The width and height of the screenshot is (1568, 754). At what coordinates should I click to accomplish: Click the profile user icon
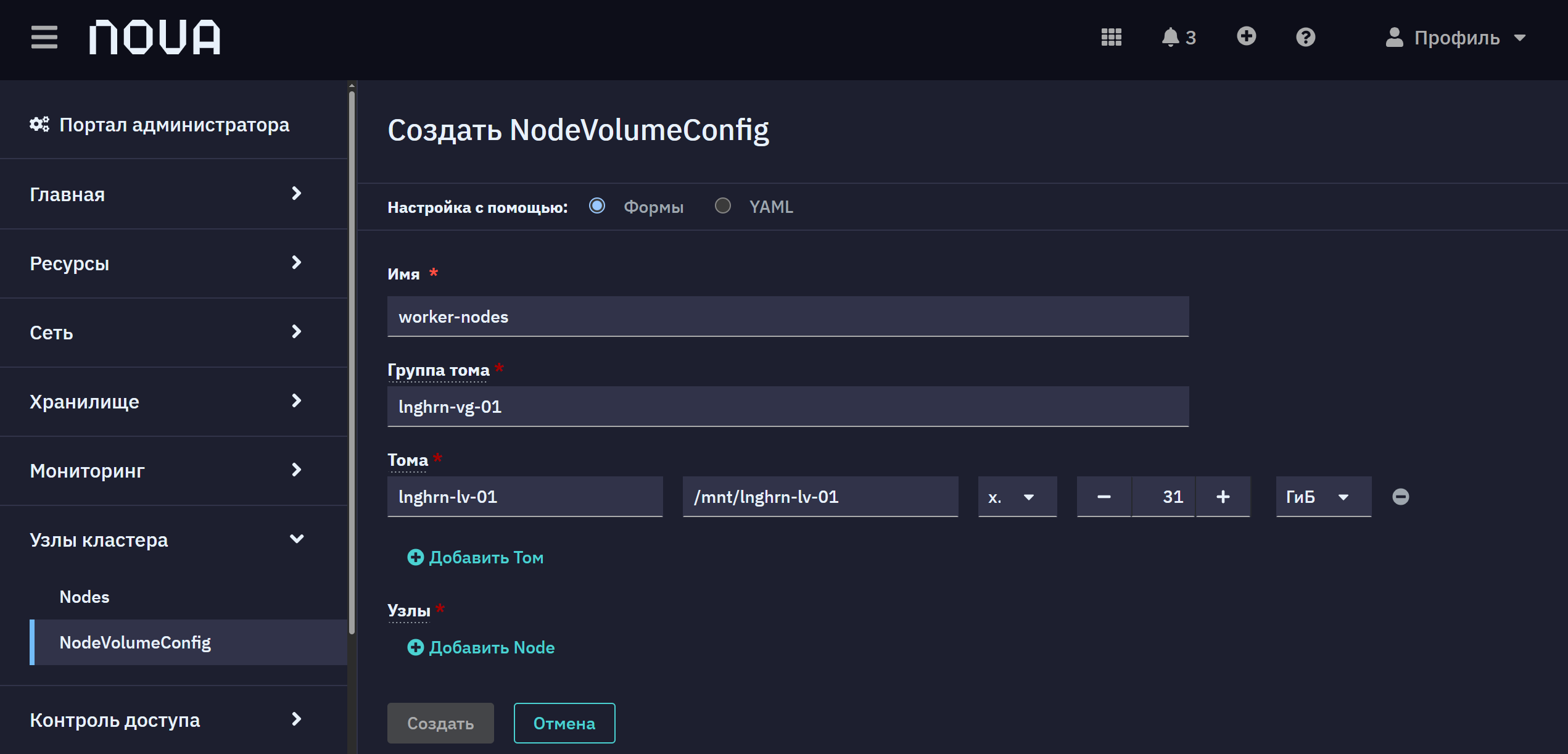[x=1394, y=37]
